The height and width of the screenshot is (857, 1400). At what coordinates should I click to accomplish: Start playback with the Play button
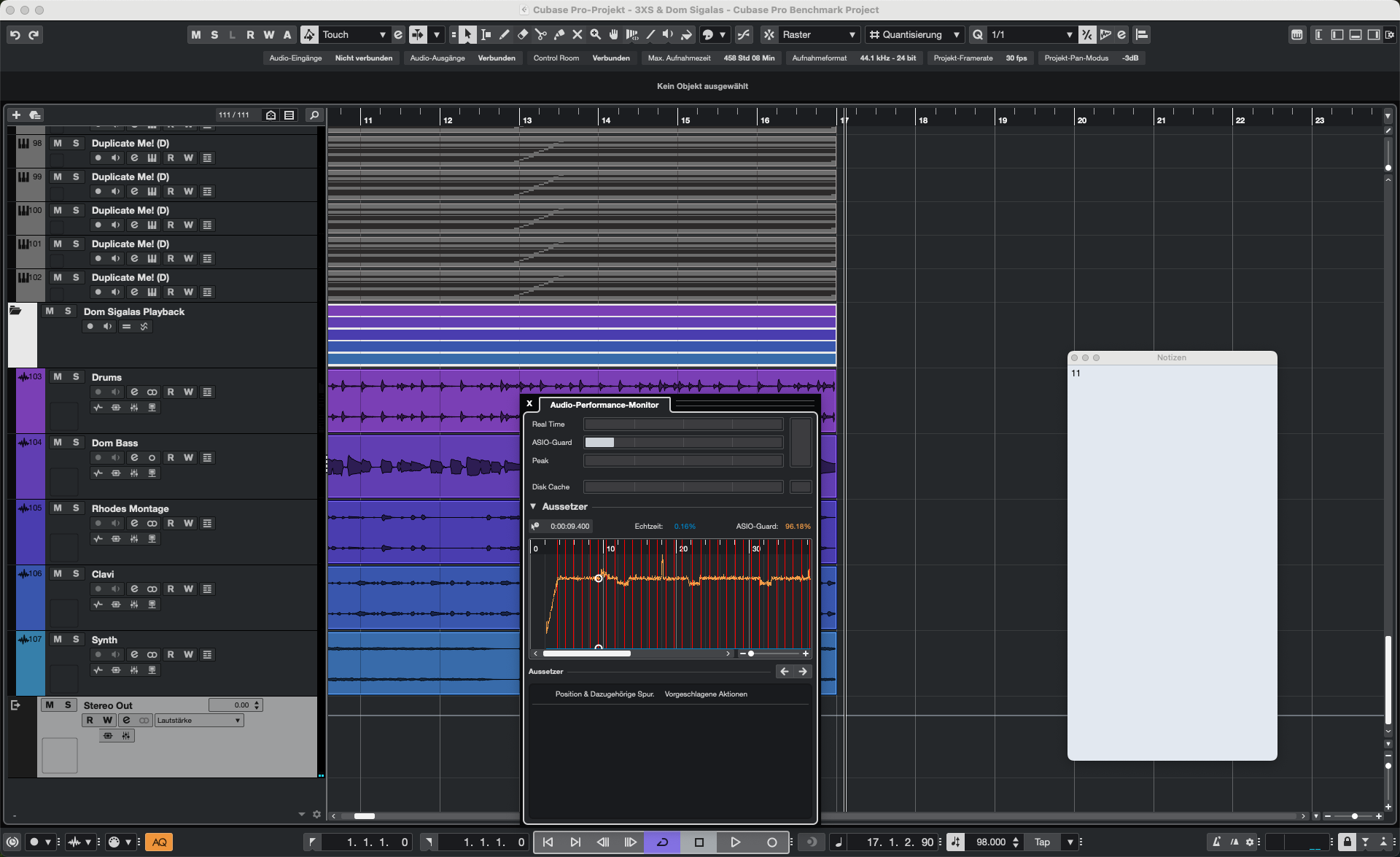point(735,842)
